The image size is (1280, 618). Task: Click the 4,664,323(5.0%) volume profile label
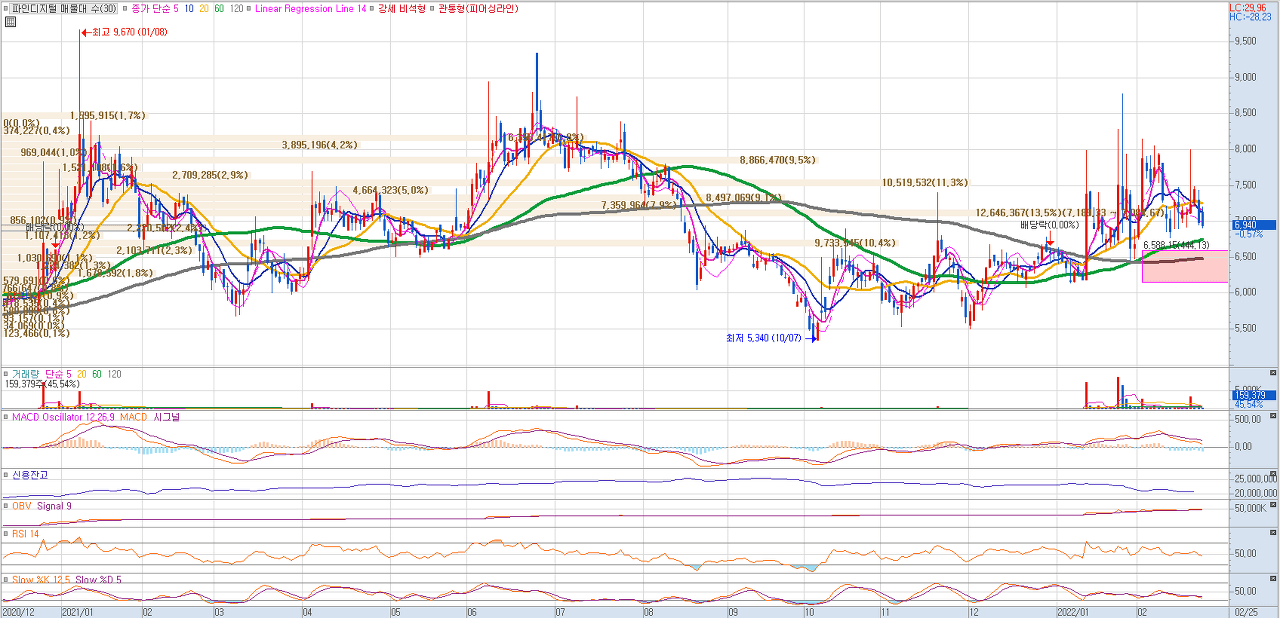(x=390, y=190)
